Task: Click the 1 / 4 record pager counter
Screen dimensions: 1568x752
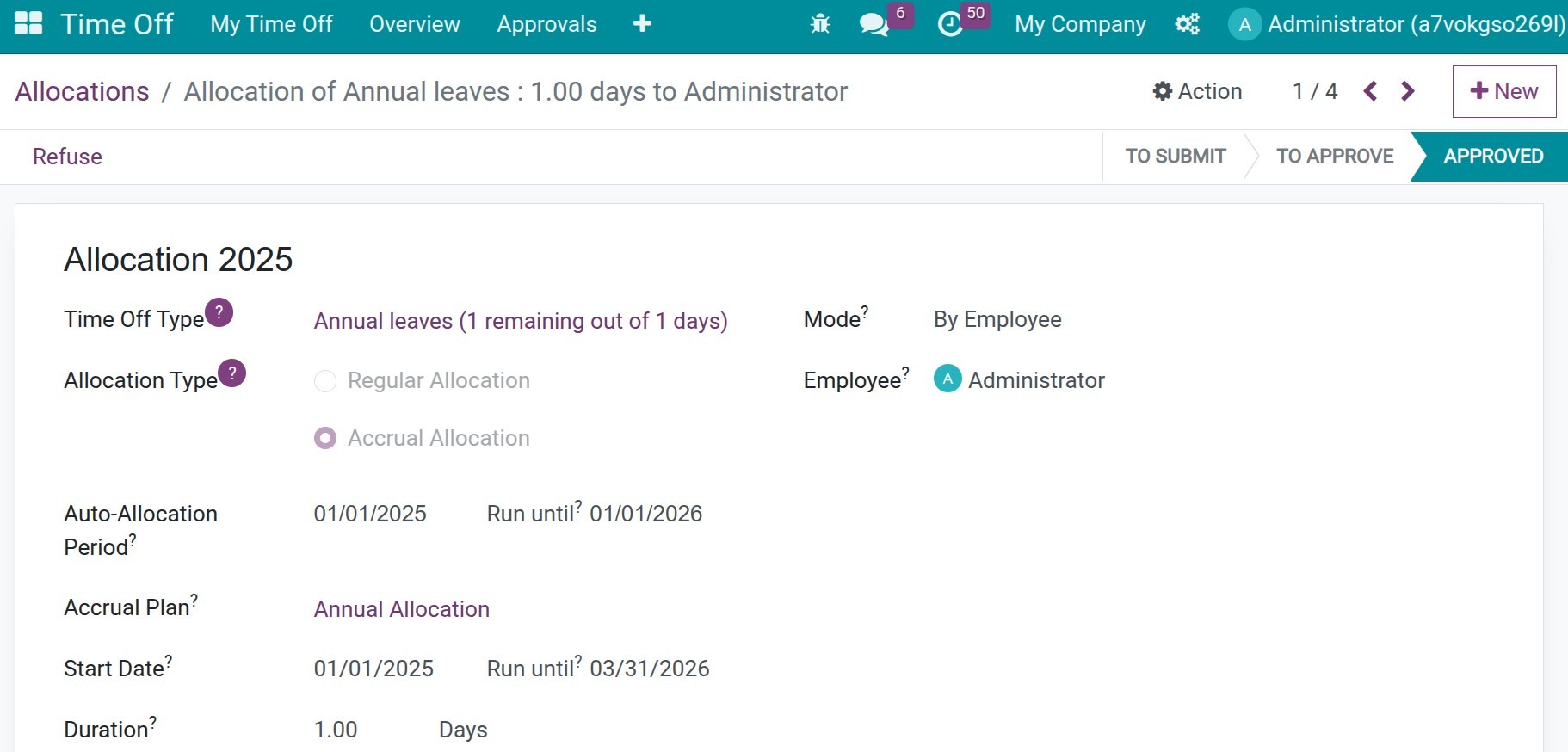Action: pyautogui.click(x=1315, y=91)
